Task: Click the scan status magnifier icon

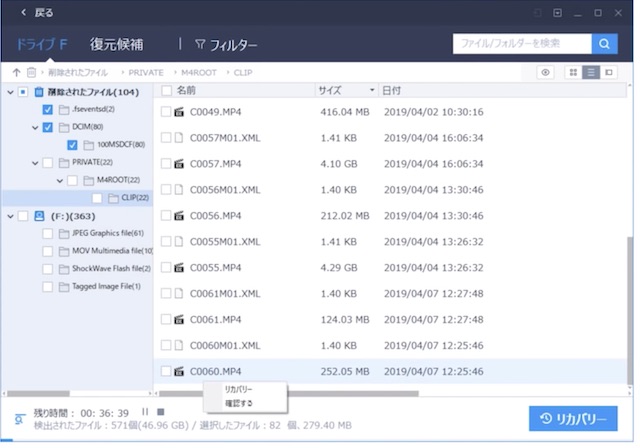Action: pyautogui.click(x=19, y=419)
